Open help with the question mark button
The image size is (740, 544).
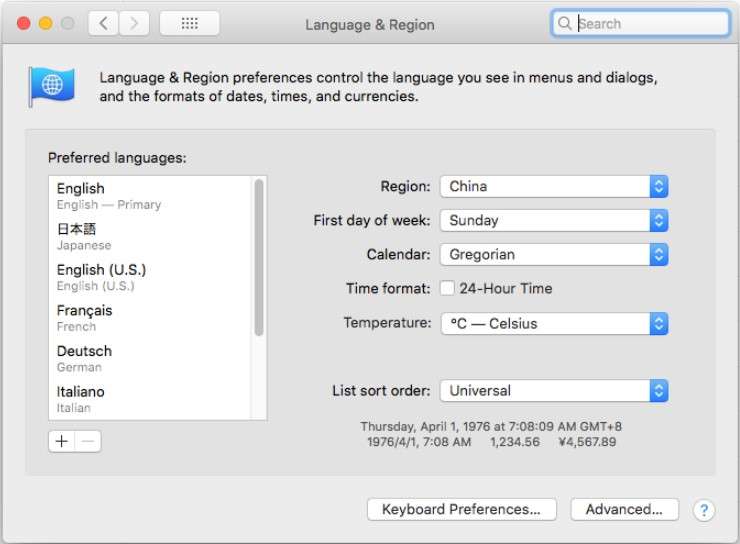(x=704, y=510)
